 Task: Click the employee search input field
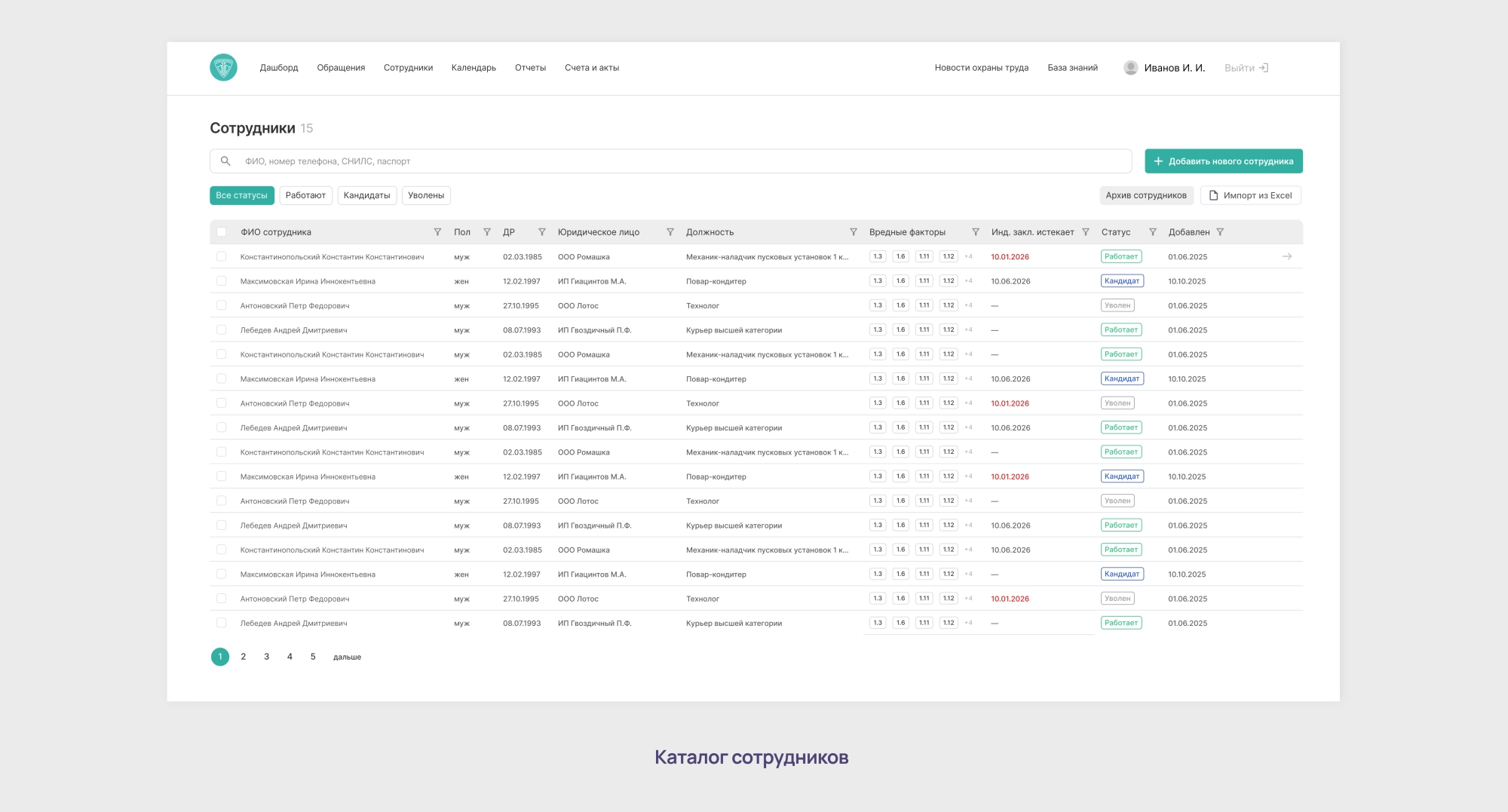[x=679, y=161]
